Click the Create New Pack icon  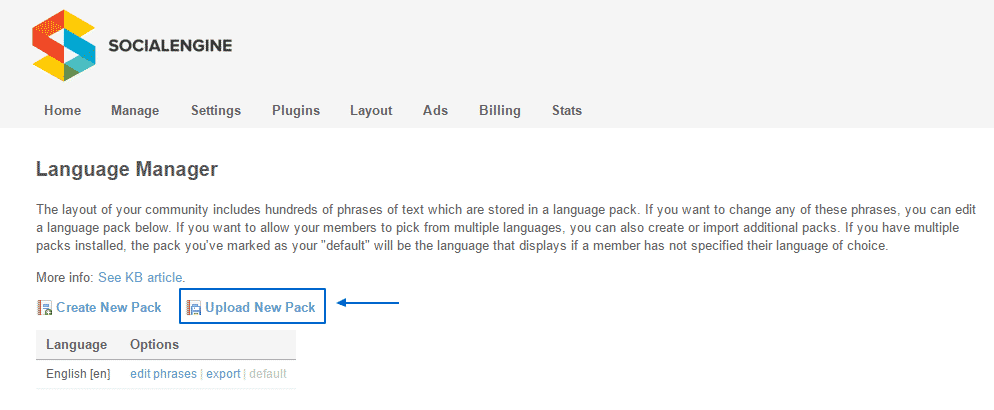tap(44, 308)
